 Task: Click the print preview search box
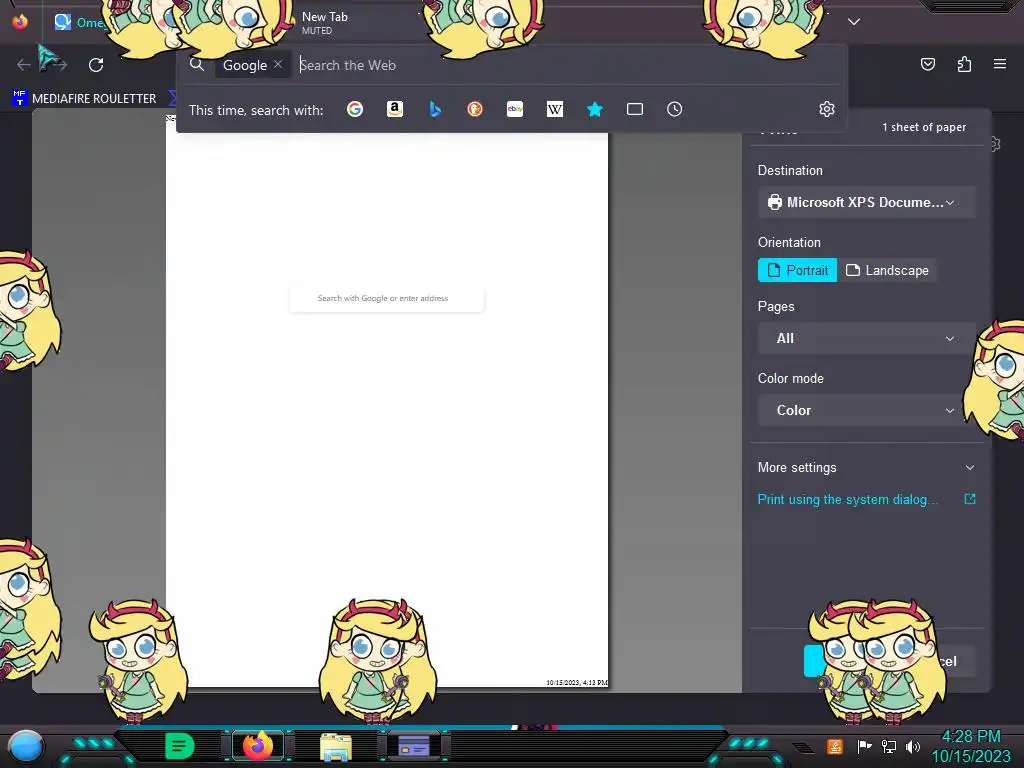click(387, 298)
